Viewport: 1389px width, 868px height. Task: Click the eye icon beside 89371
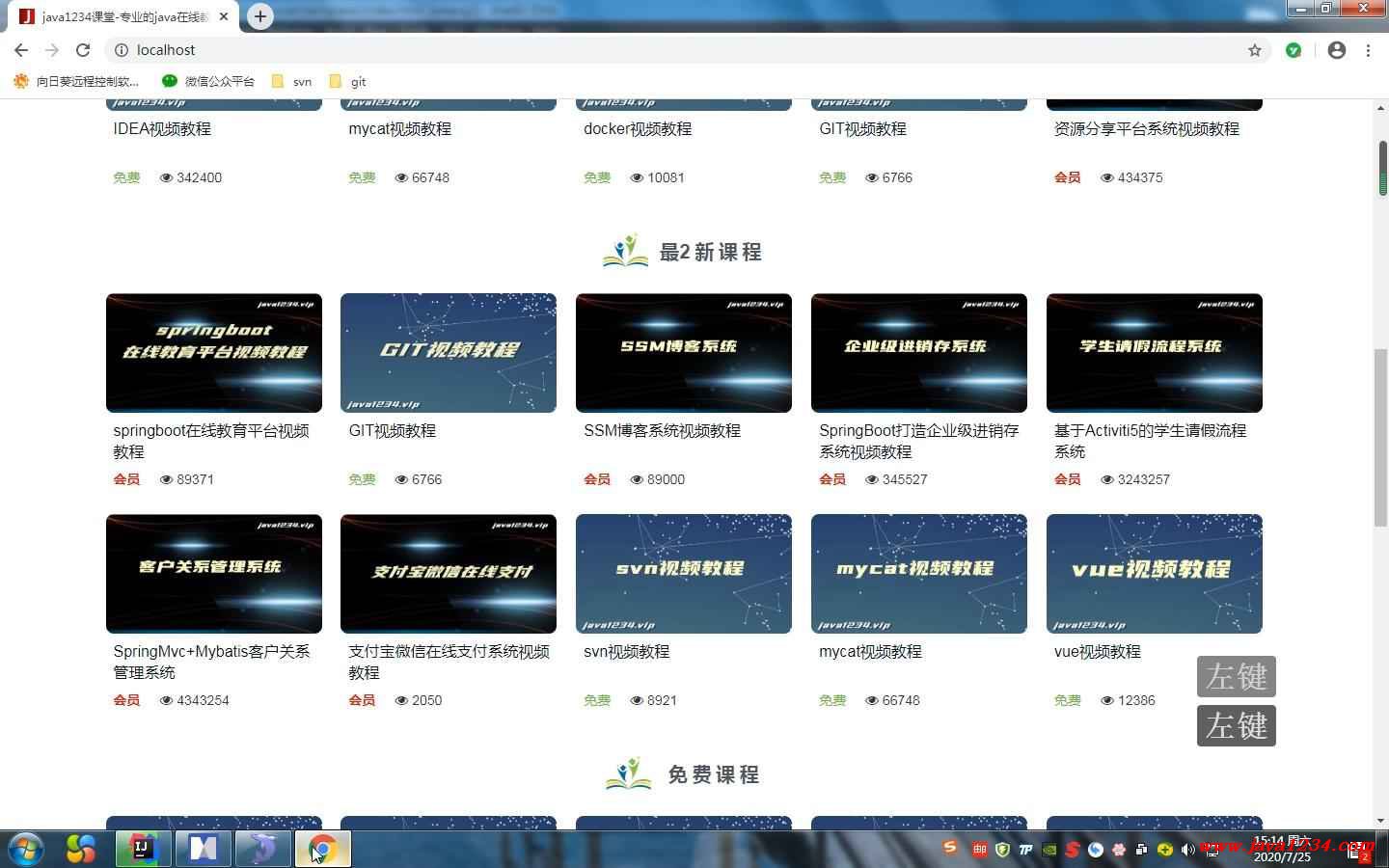tap(166, 479)
